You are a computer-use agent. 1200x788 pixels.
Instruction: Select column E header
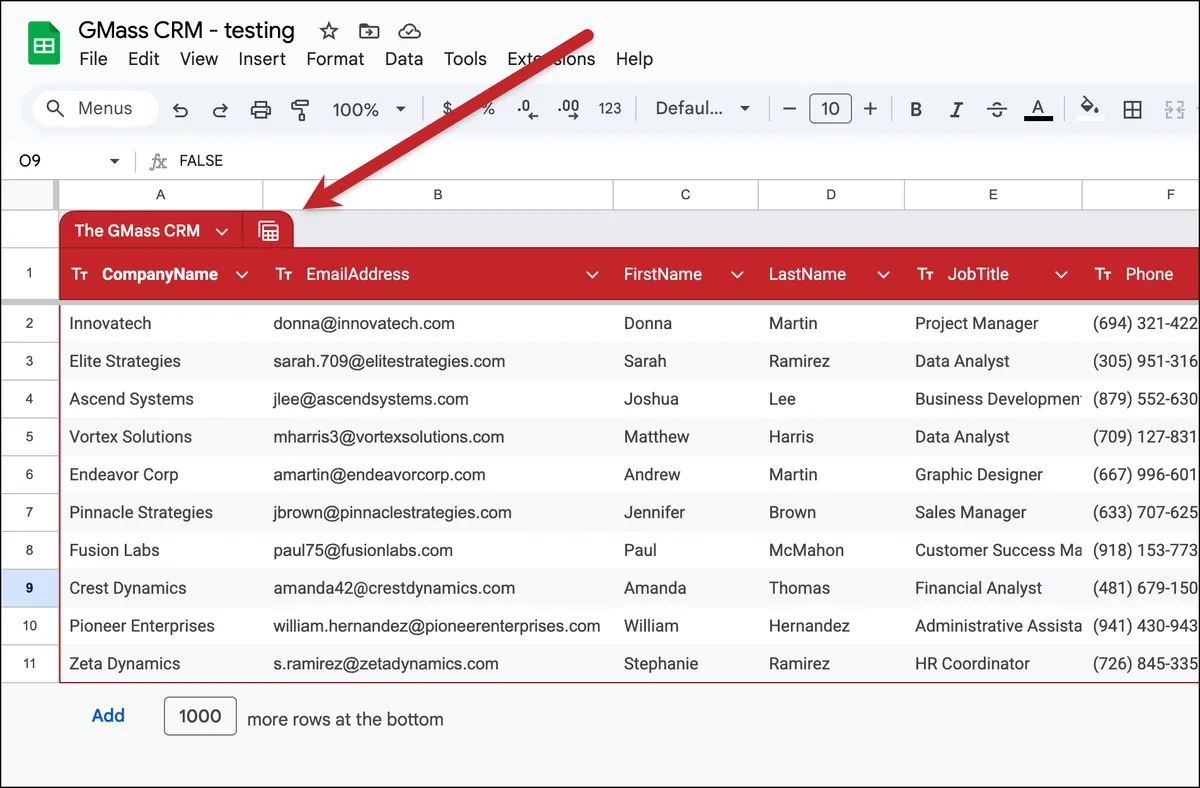click(992, 195)
